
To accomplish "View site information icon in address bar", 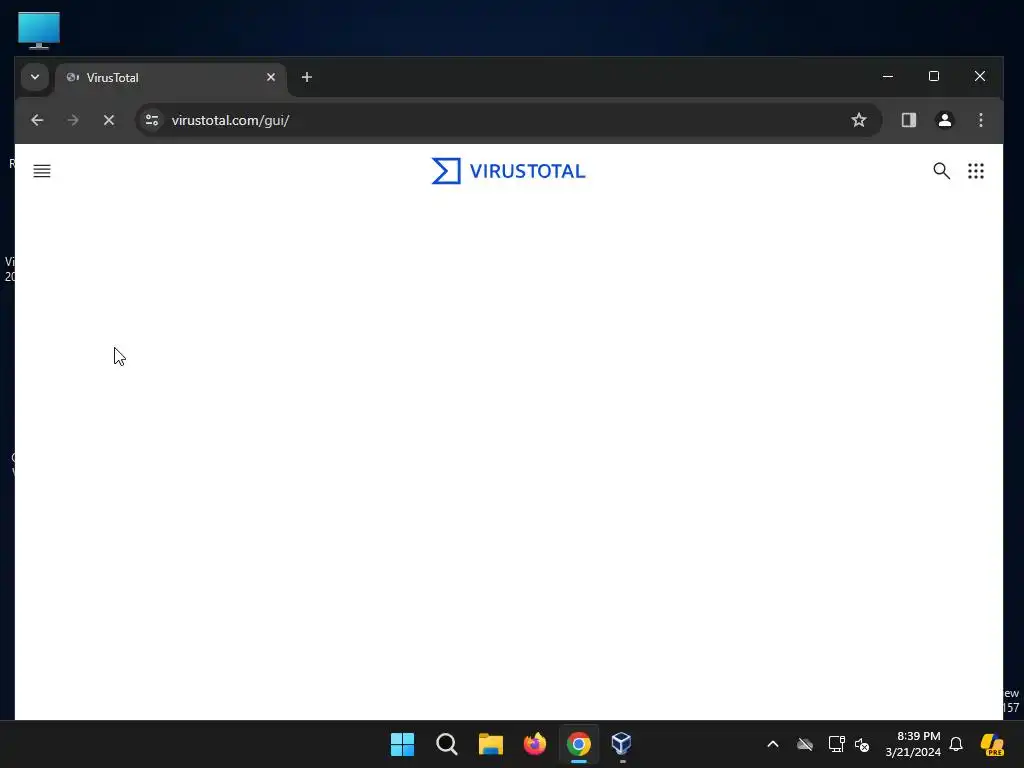I will pos(152,120).
